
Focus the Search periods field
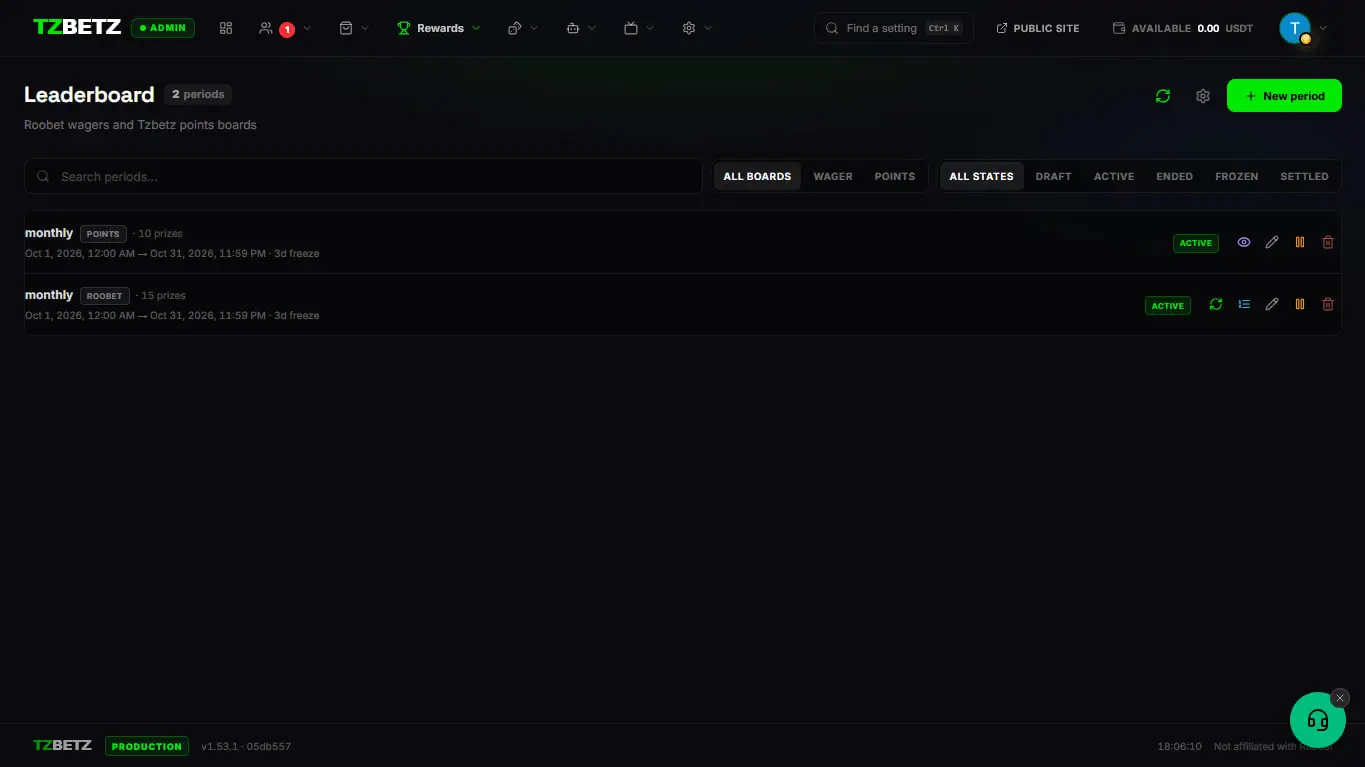363,176
